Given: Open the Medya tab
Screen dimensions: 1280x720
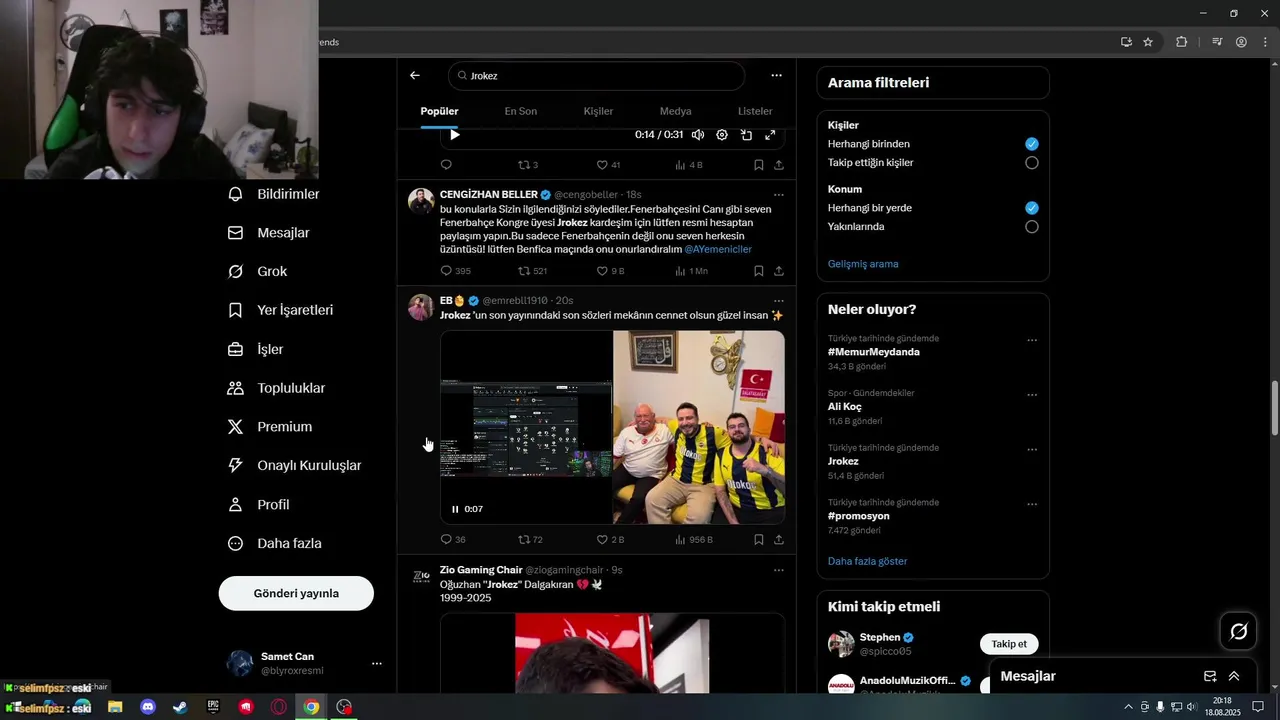Looking at the screenshot, I should pos(675,111).
